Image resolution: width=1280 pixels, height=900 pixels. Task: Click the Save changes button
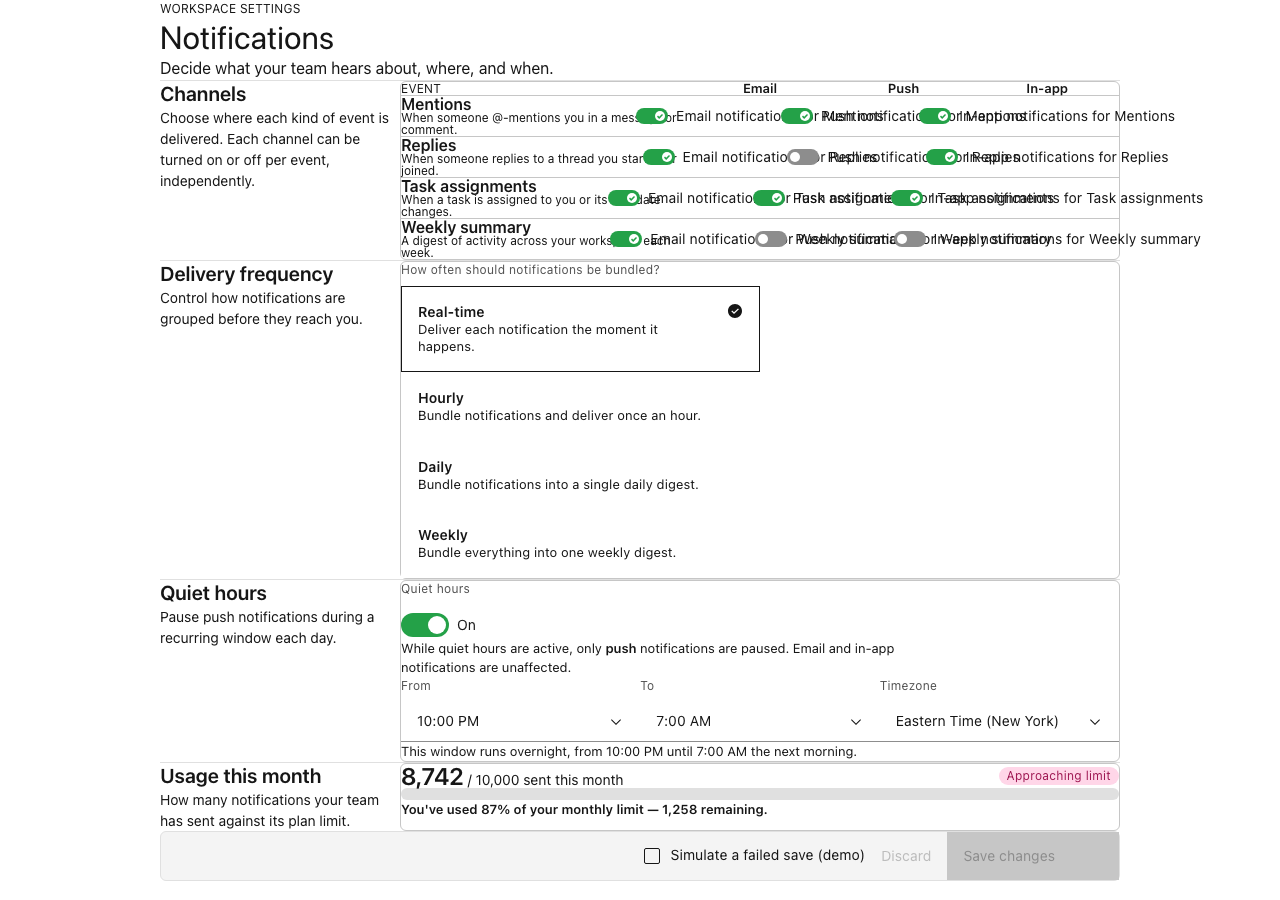tap(1033, 856)
